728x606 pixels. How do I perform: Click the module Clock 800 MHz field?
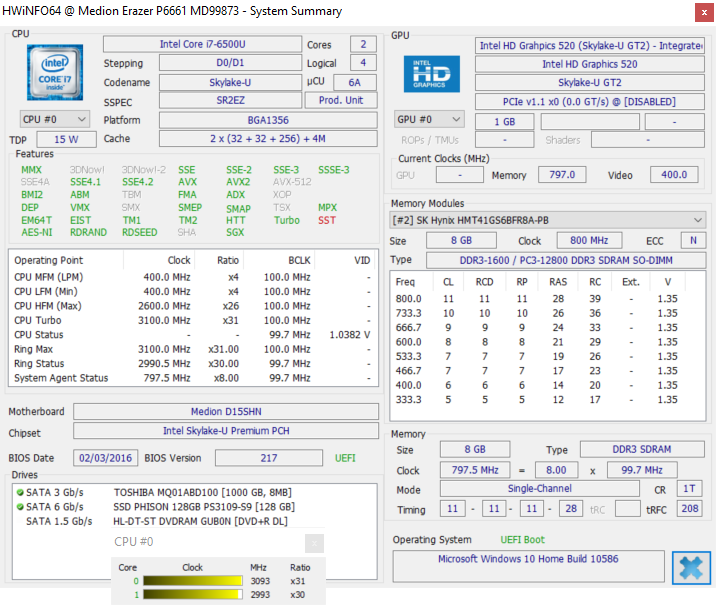pos(589,241)
